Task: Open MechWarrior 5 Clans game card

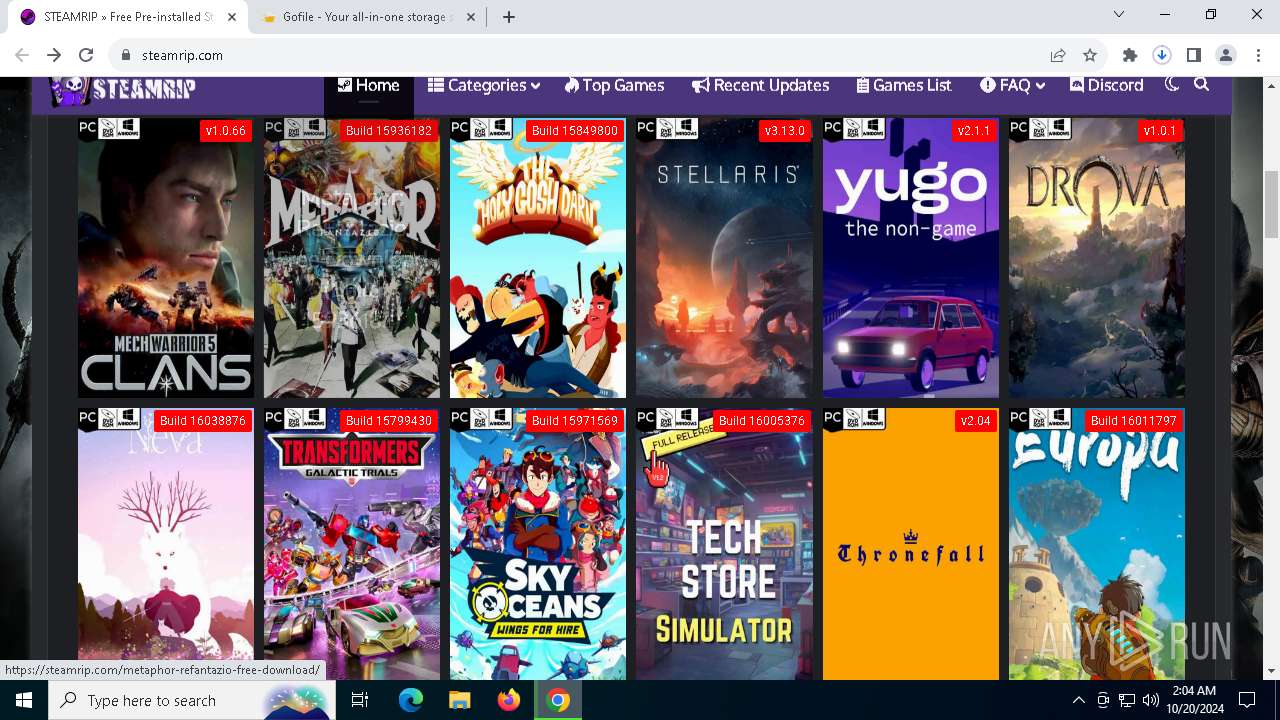Action: (166, 258)
